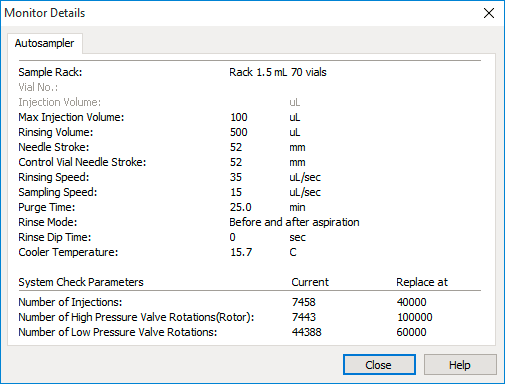Open Help for Monitor Details
505x384 pixels.
pos(460,365)
